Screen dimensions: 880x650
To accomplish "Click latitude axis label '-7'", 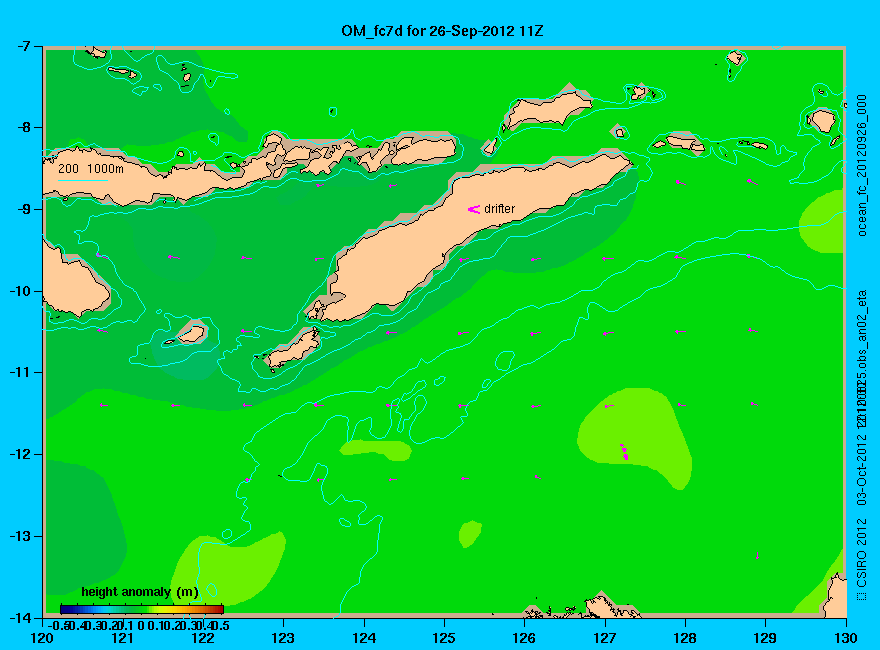I will tap(22, 46).
